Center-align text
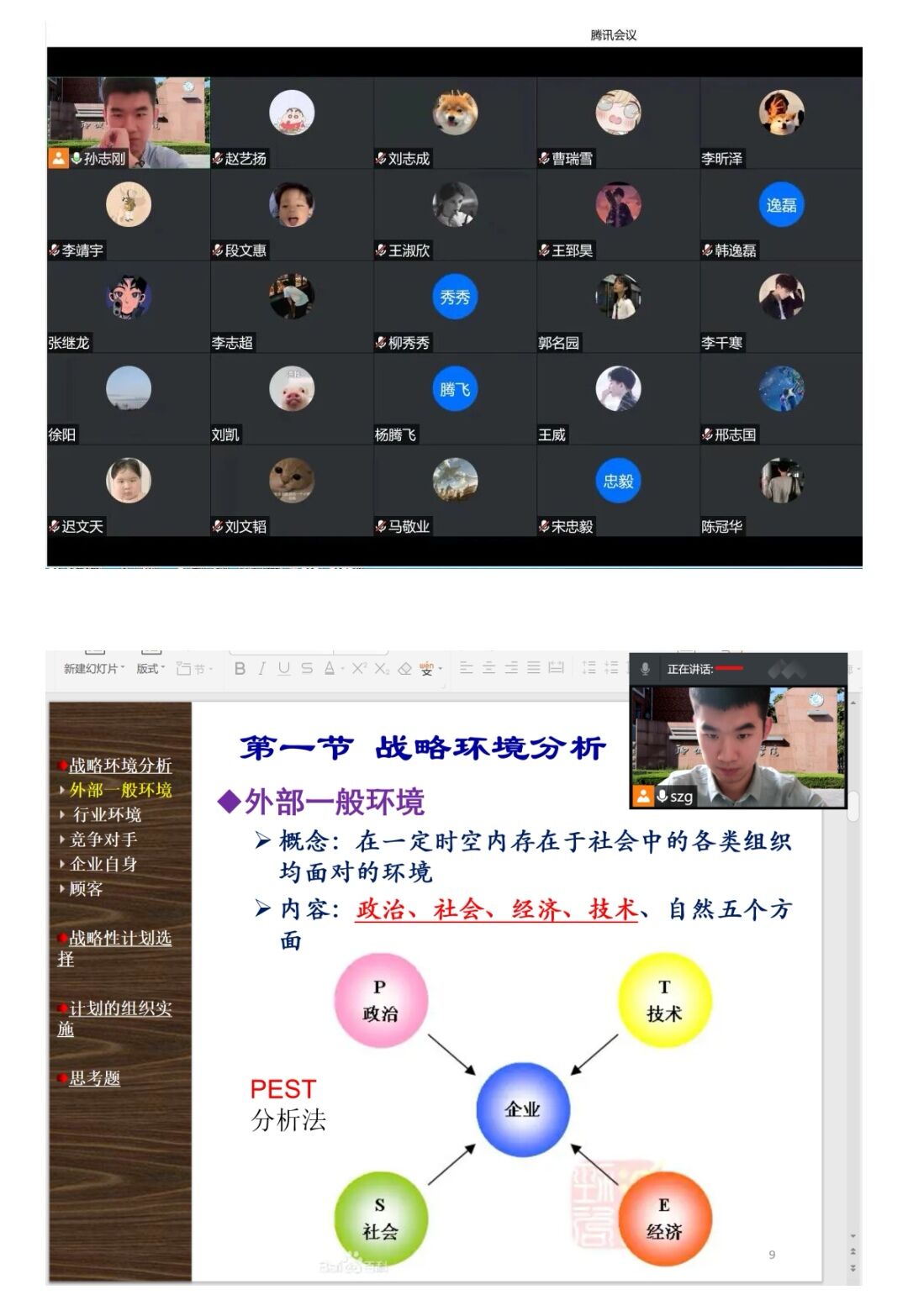The height and width of the screenshot is (1316, 908). [x=488, y=668]
